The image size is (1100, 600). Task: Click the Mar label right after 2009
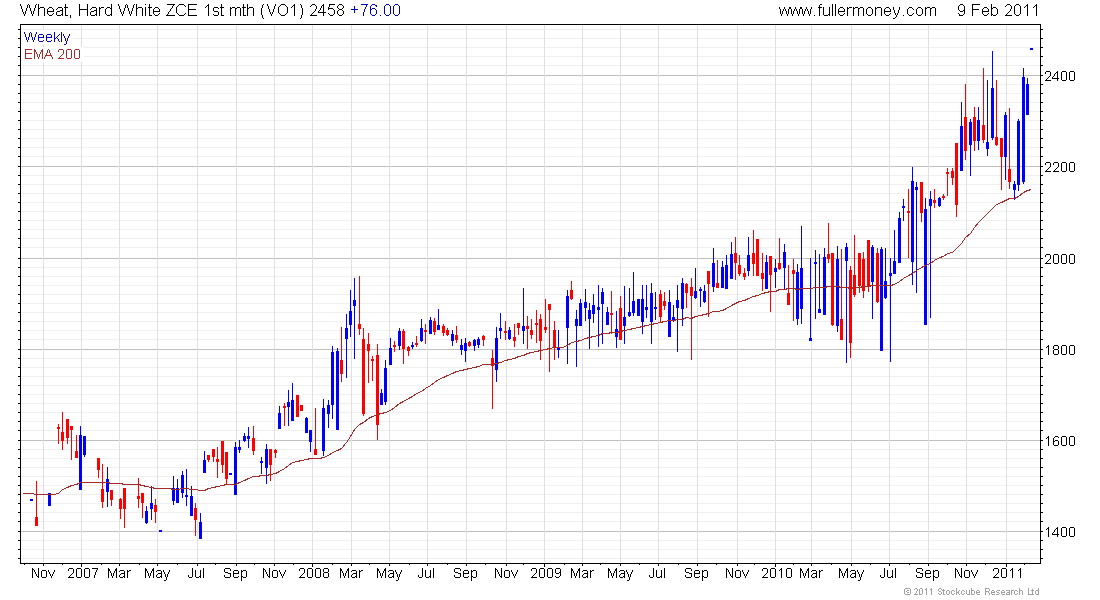582,573
